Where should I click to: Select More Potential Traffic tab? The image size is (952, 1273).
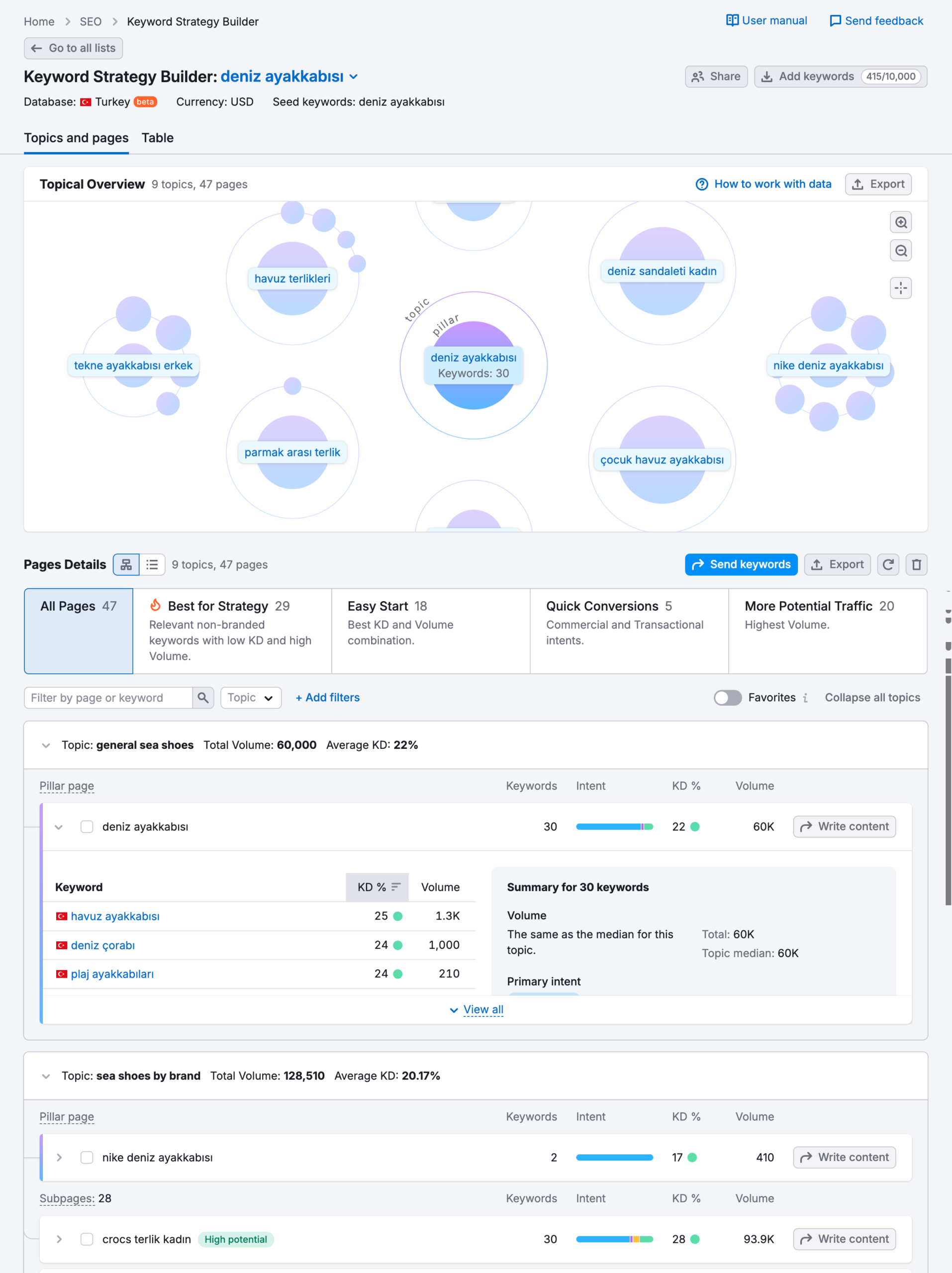pos(828,631)
